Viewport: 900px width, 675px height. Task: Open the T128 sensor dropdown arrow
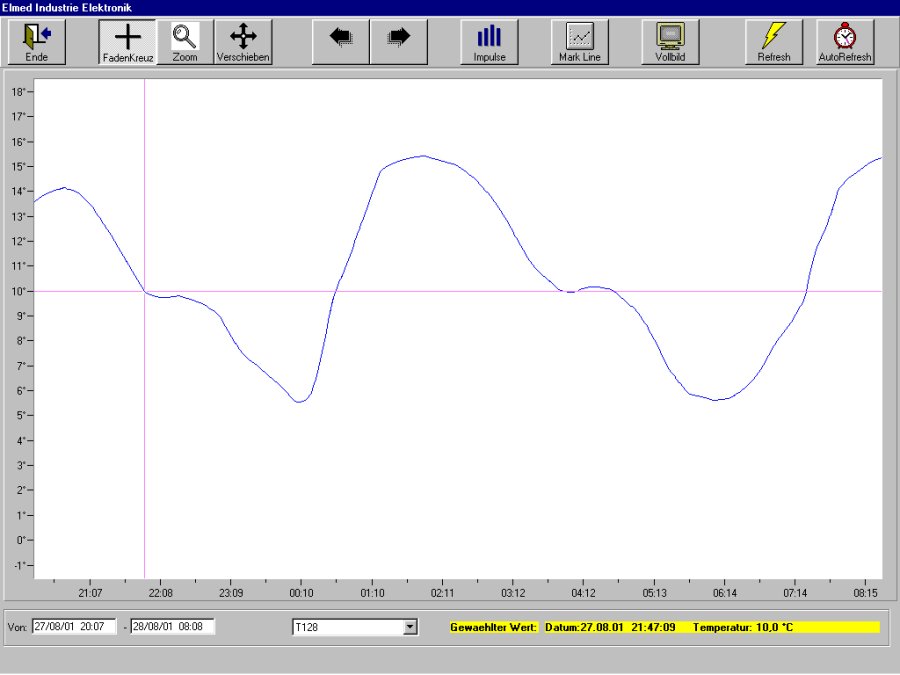point(409,627)
